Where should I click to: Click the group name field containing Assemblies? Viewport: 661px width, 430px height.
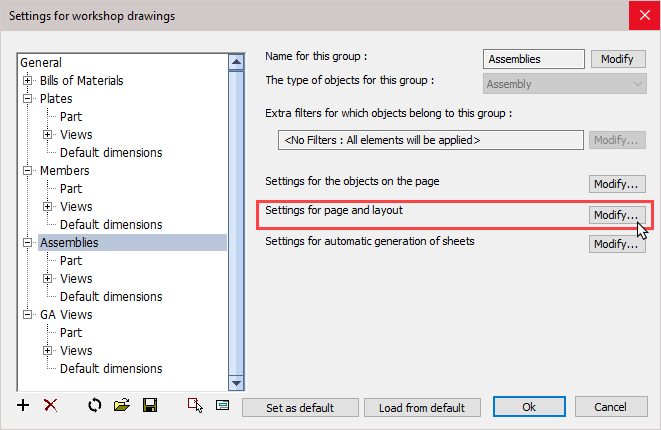(x=533, y=59)
